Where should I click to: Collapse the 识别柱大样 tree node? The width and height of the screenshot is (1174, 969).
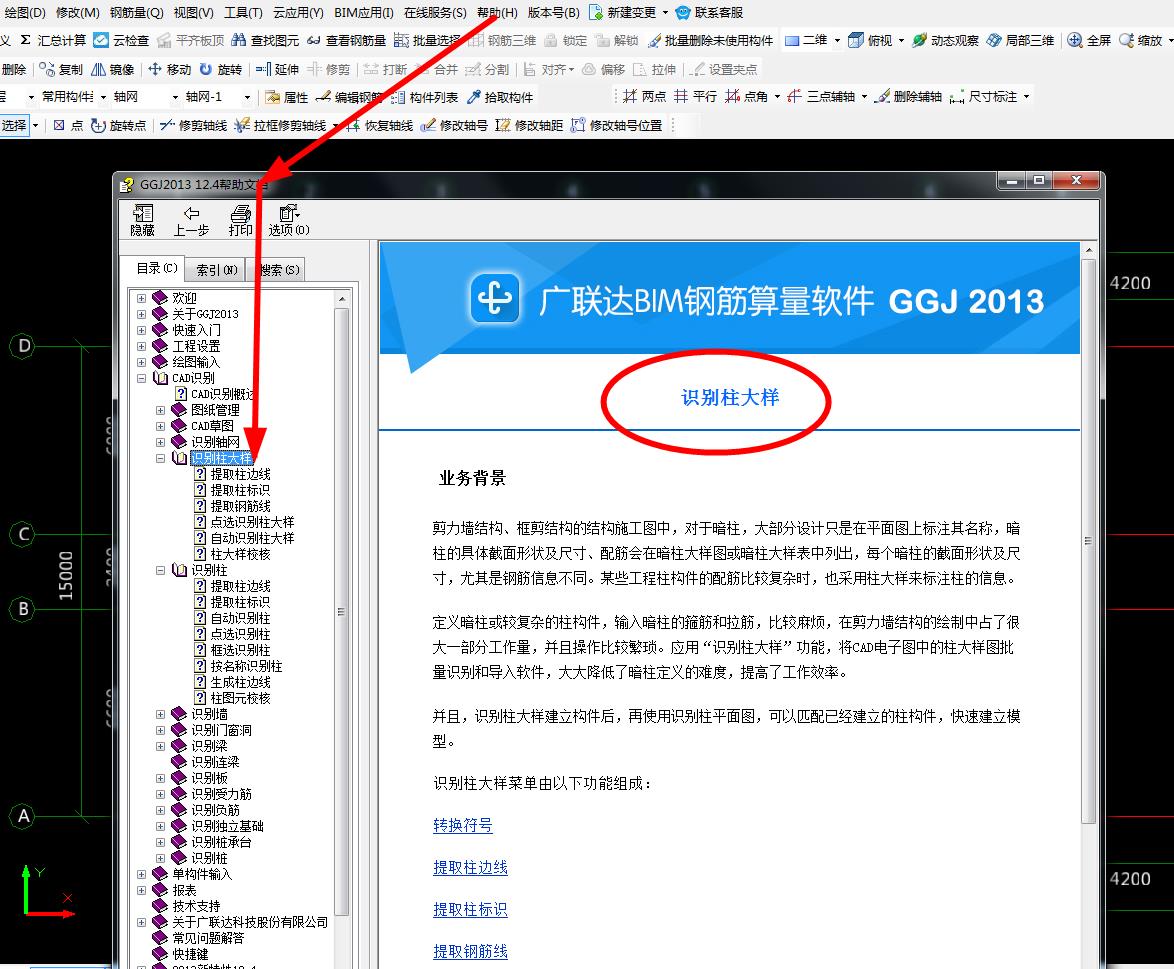coord(160,458)
